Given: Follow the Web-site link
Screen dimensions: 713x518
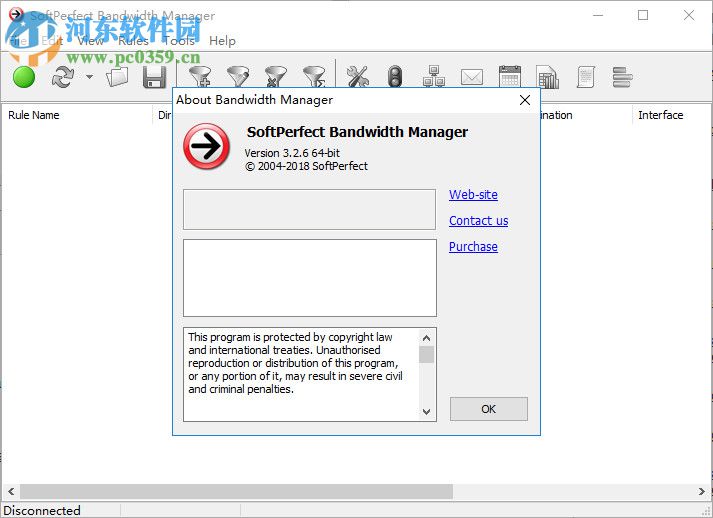Looking at the screenshot, I should (473, 195).
